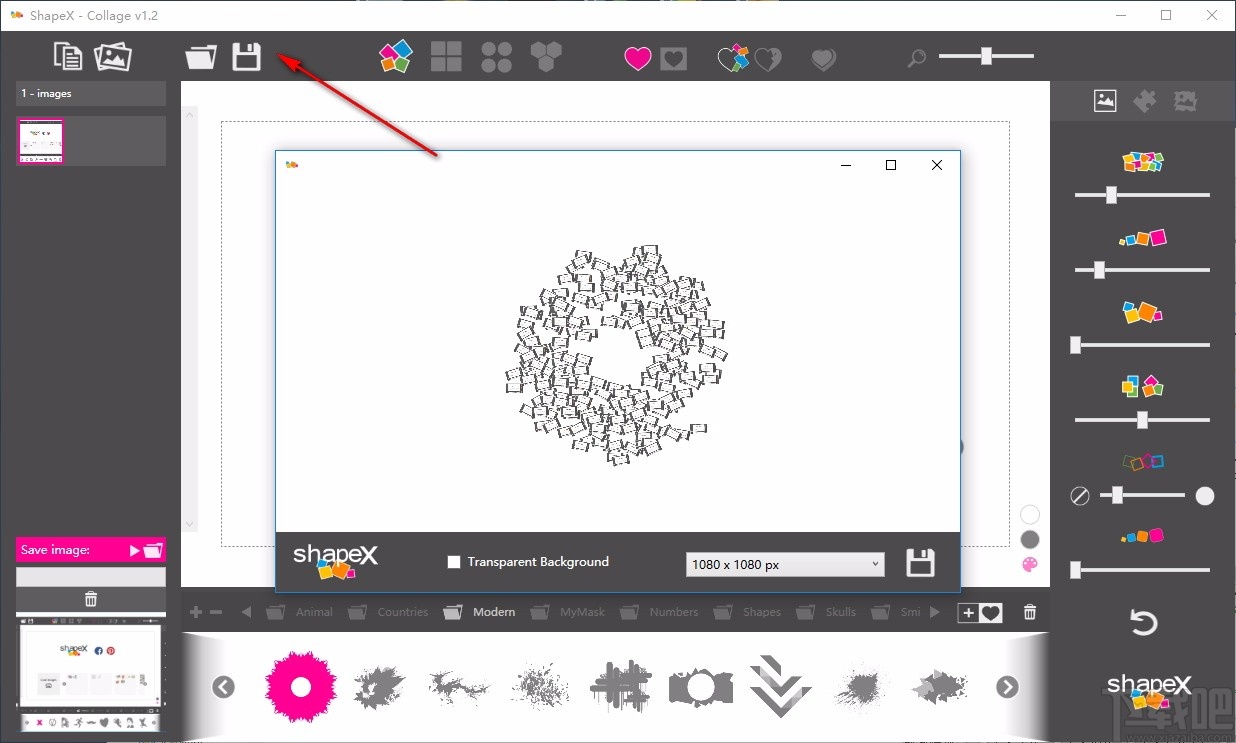Click the reset arrow on the right panel
The image size is (1236, 743).
[x=1144, y=621]
